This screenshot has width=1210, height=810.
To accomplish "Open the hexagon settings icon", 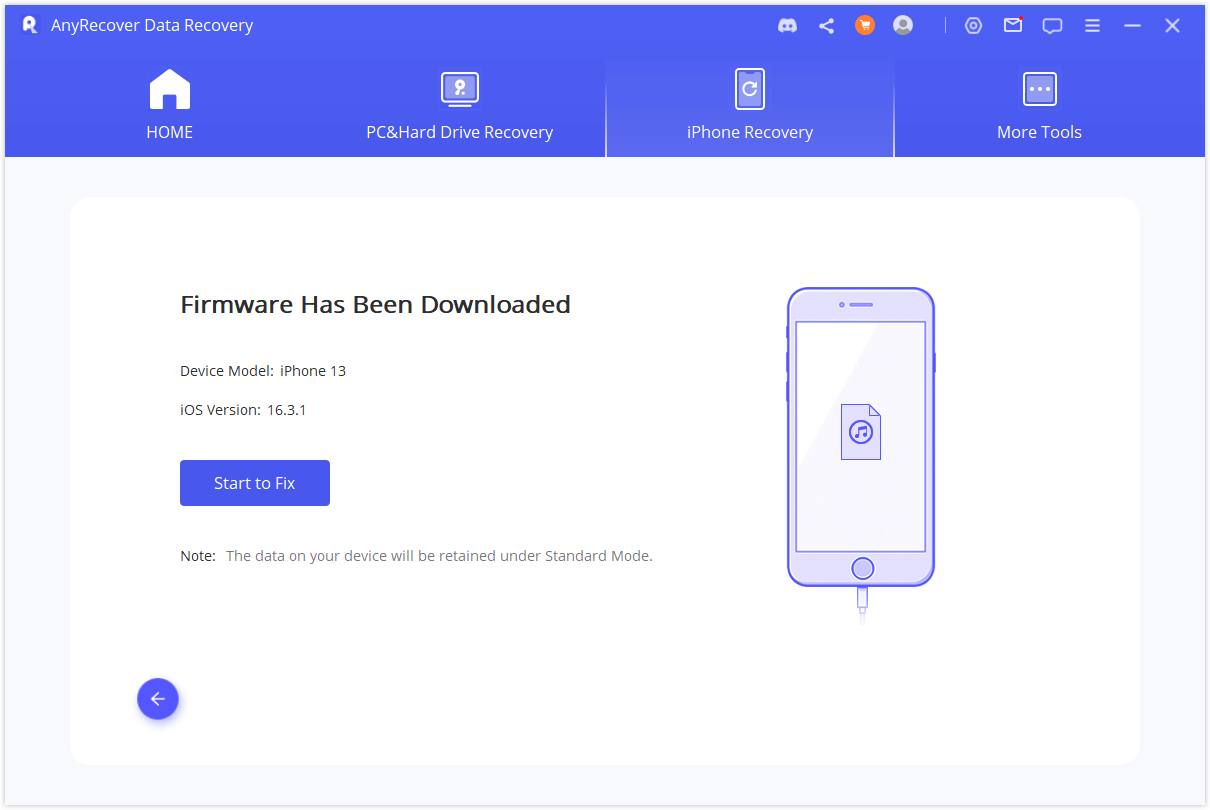I will point(973,26).
